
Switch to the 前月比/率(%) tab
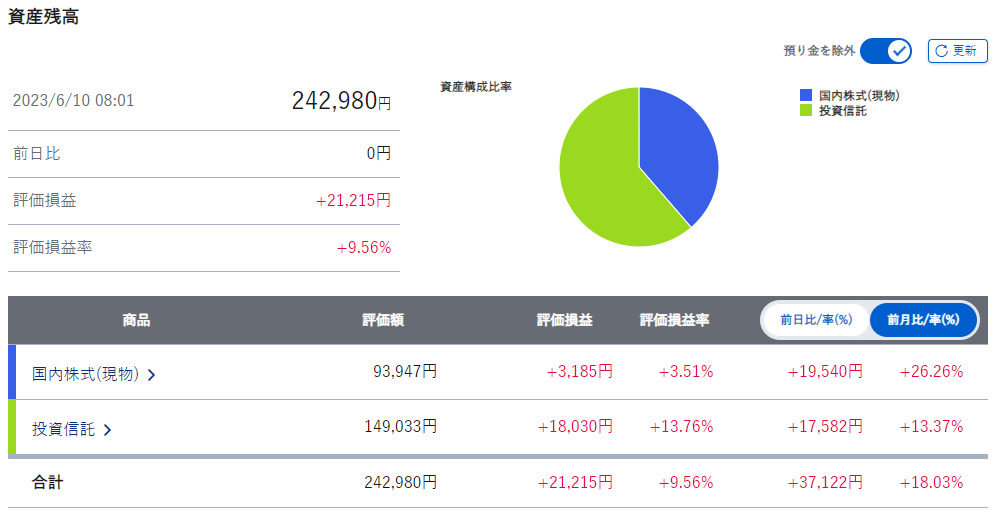[x=923, y=320]
